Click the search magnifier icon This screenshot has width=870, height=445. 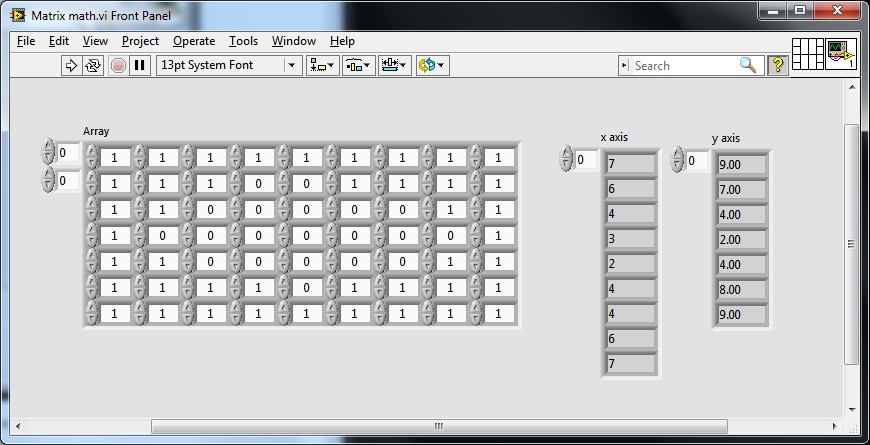click(748, 65)
